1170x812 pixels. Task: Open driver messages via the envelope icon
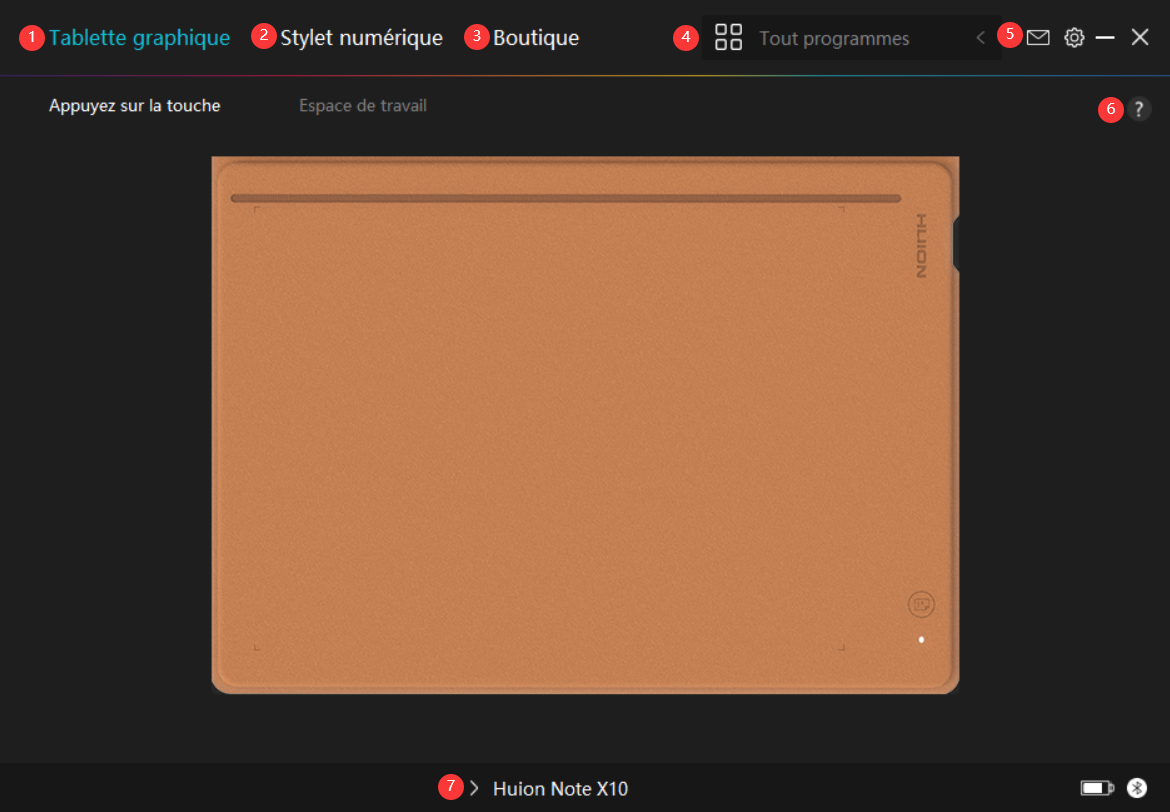click(1037, 37)
